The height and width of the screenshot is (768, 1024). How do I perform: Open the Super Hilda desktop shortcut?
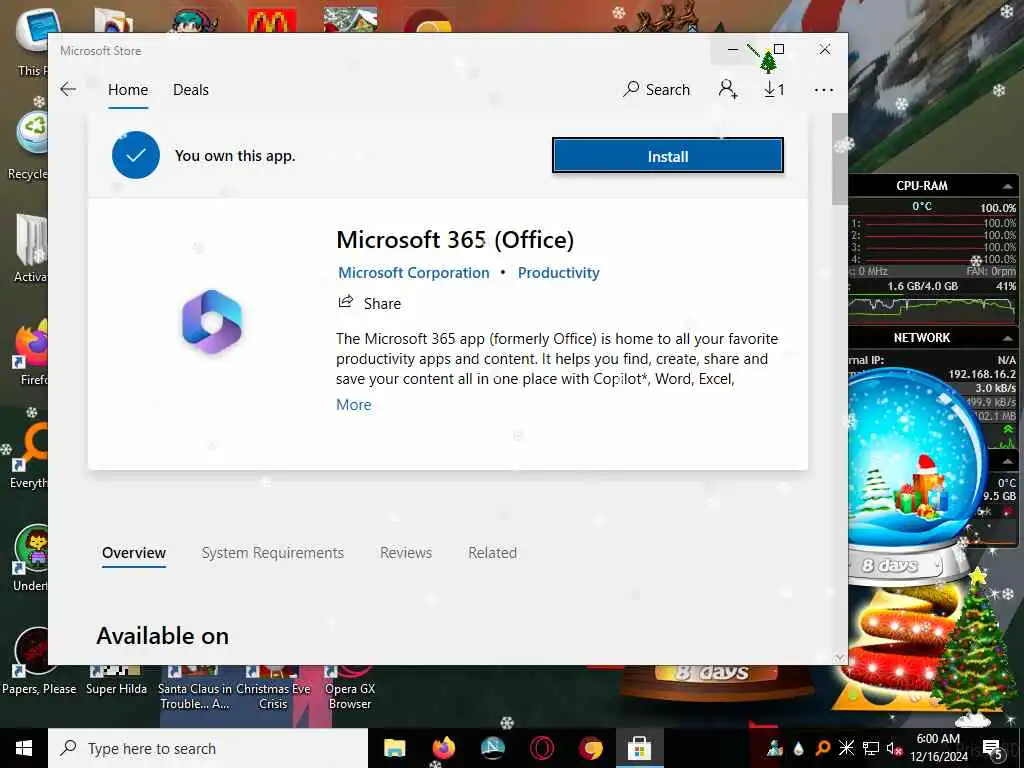[x=116, y=680]
